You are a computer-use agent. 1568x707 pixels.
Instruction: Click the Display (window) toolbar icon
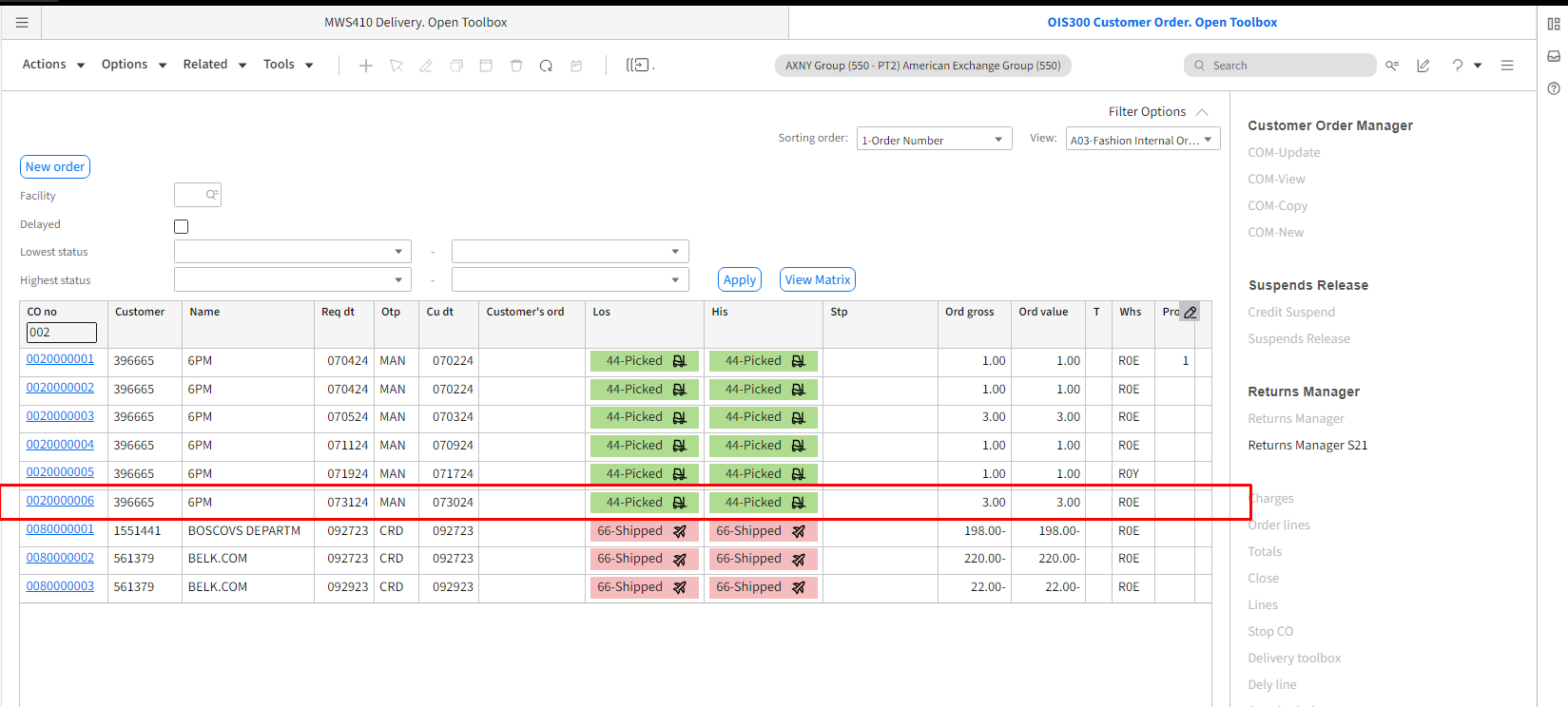(486, 66)
